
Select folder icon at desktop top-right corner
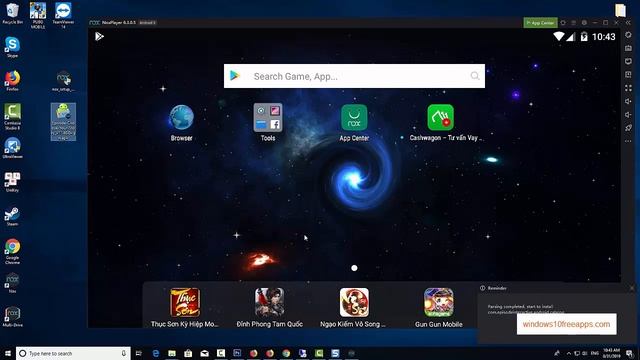point(620,10)
